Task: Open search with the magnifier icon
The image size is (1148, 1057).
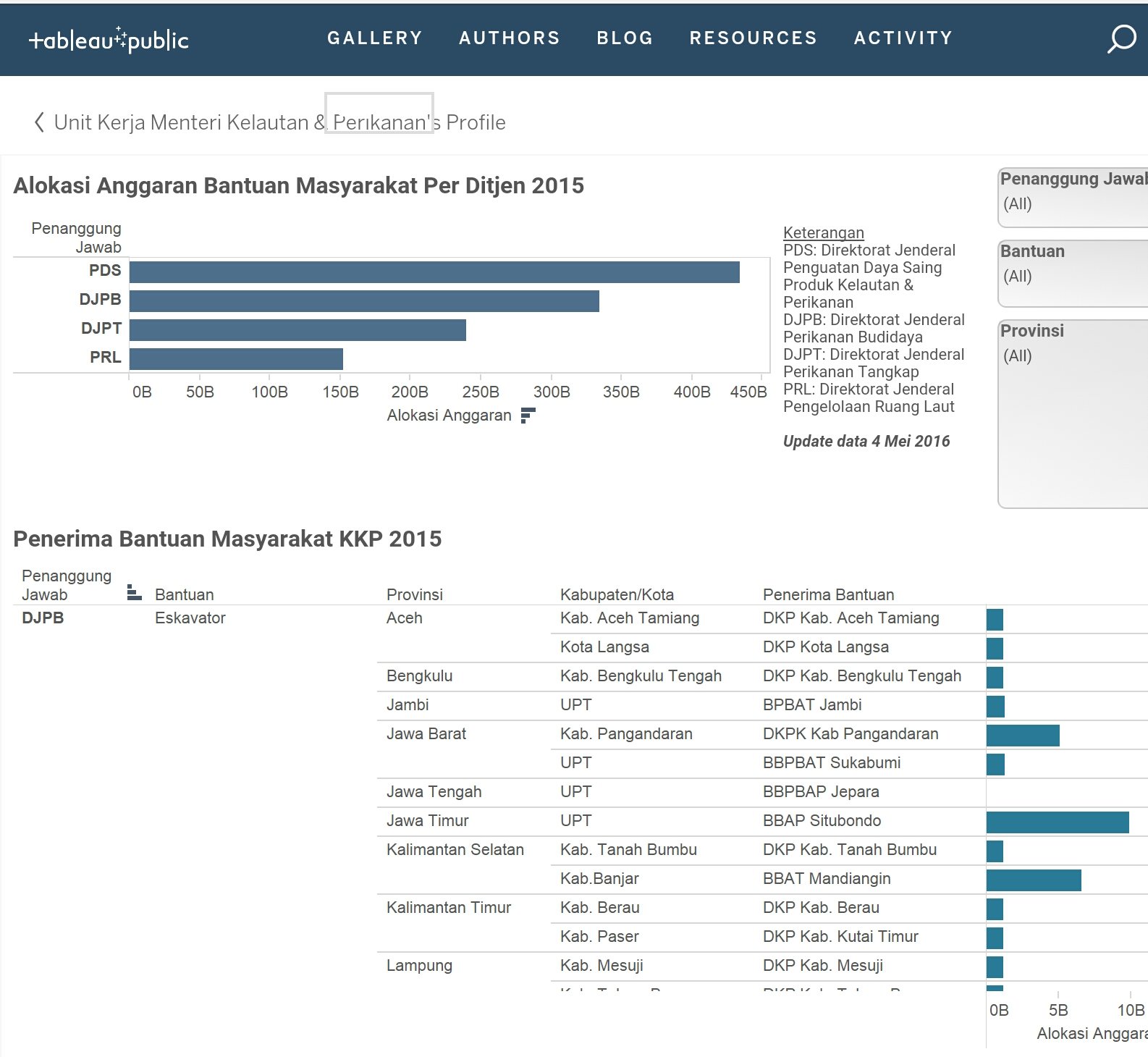Action: 1121,38
